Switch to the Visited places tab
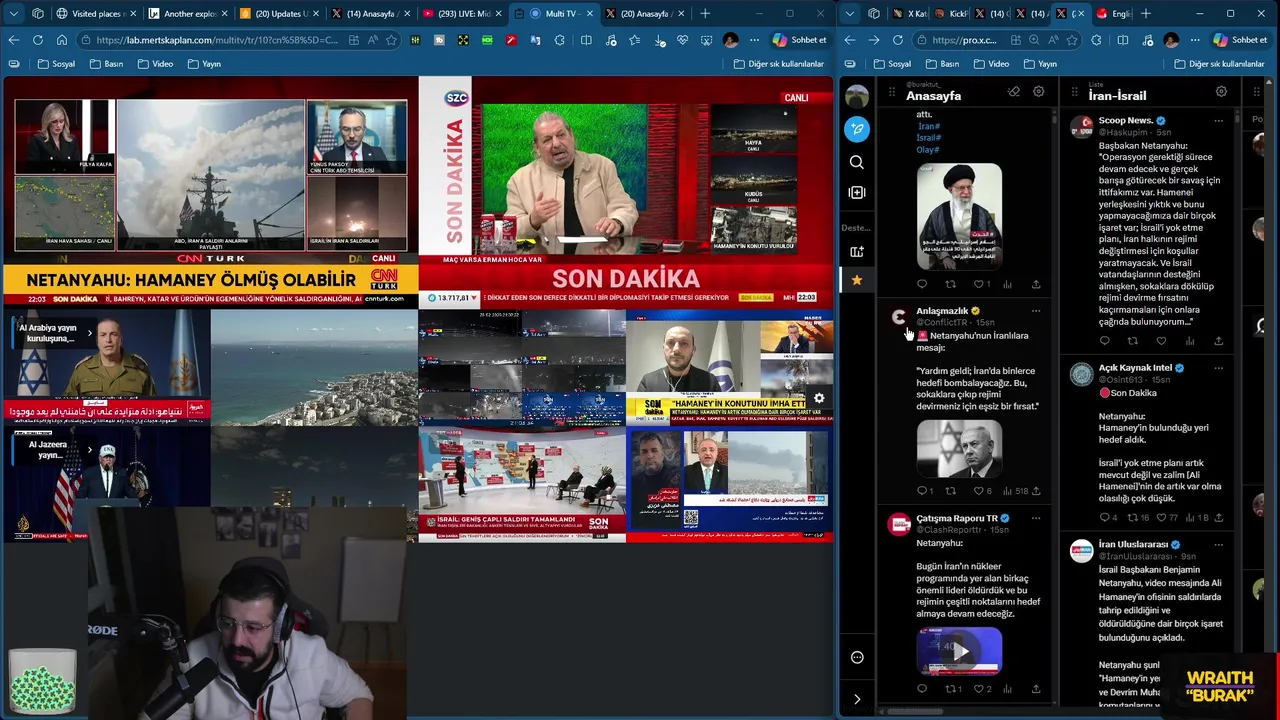 click(95, 14)
